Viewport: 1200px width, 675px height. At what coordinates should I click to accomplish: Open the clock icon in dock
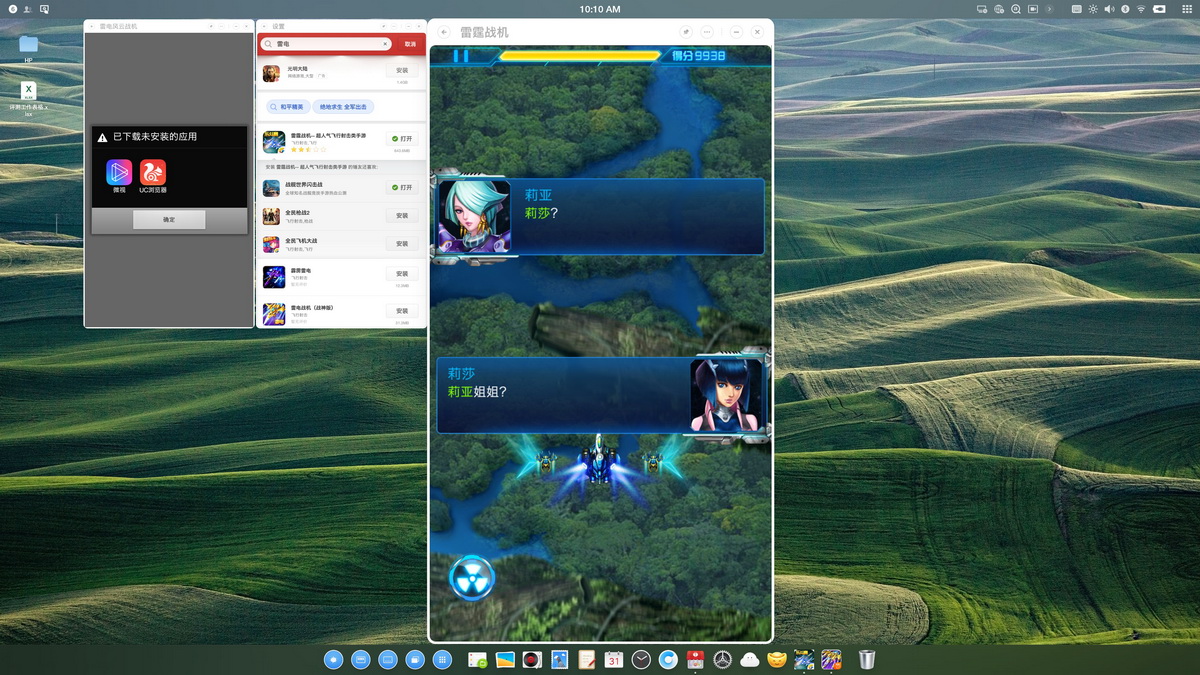[641, 660]
